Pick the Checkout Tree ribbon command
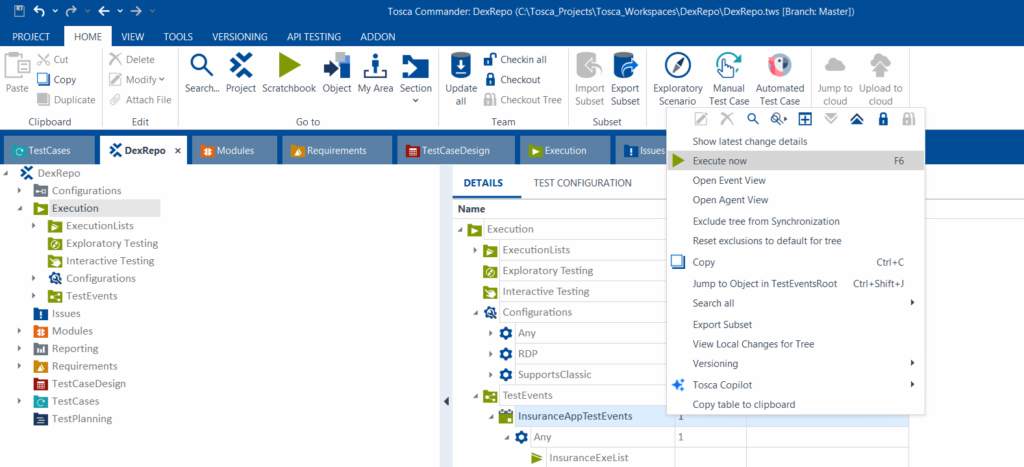The width and height of the screenshot is (1024, 467). pyautogui.click(x=522, y=100)
